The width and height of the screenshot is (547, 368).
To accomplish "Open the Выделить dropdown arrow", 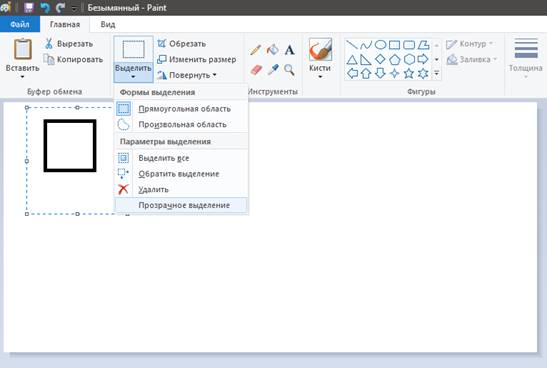I will point(133,77).
